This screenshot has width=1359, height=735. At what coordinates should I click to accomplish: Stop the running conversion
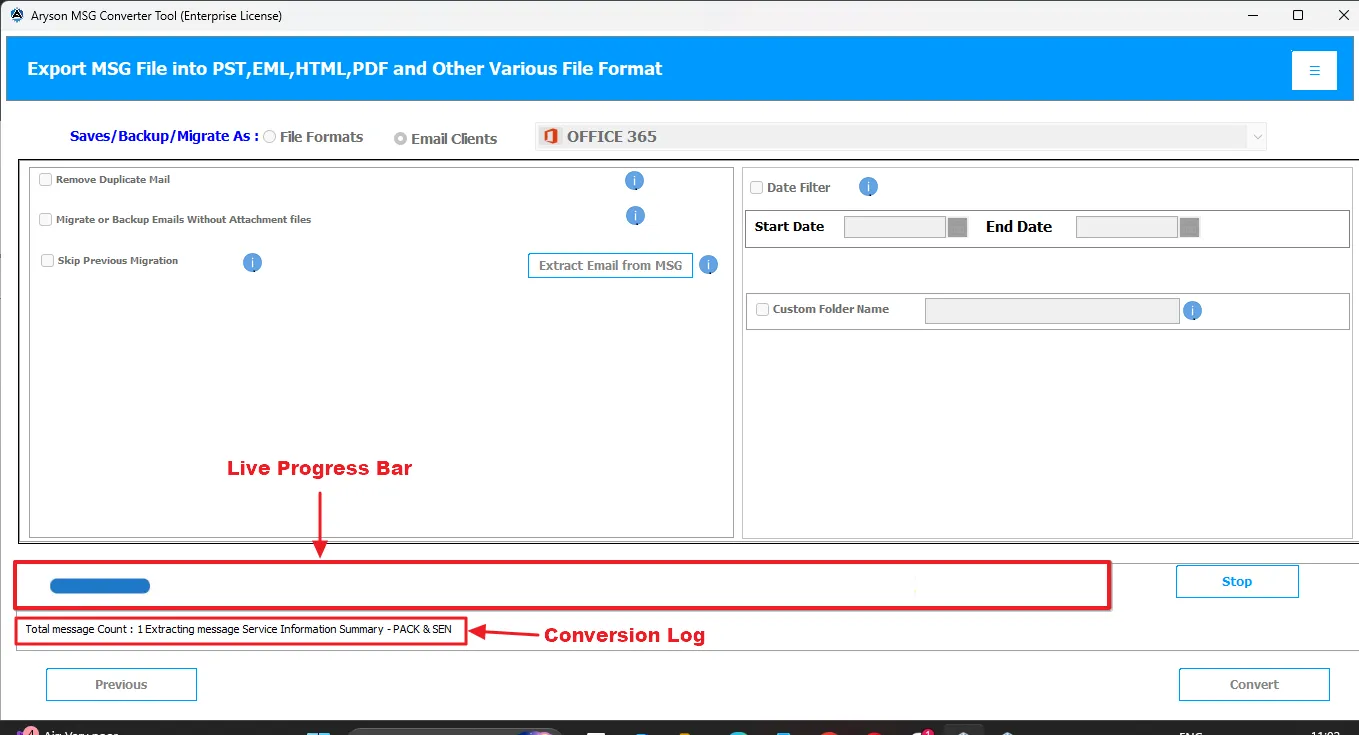[x=1237, y=581]
